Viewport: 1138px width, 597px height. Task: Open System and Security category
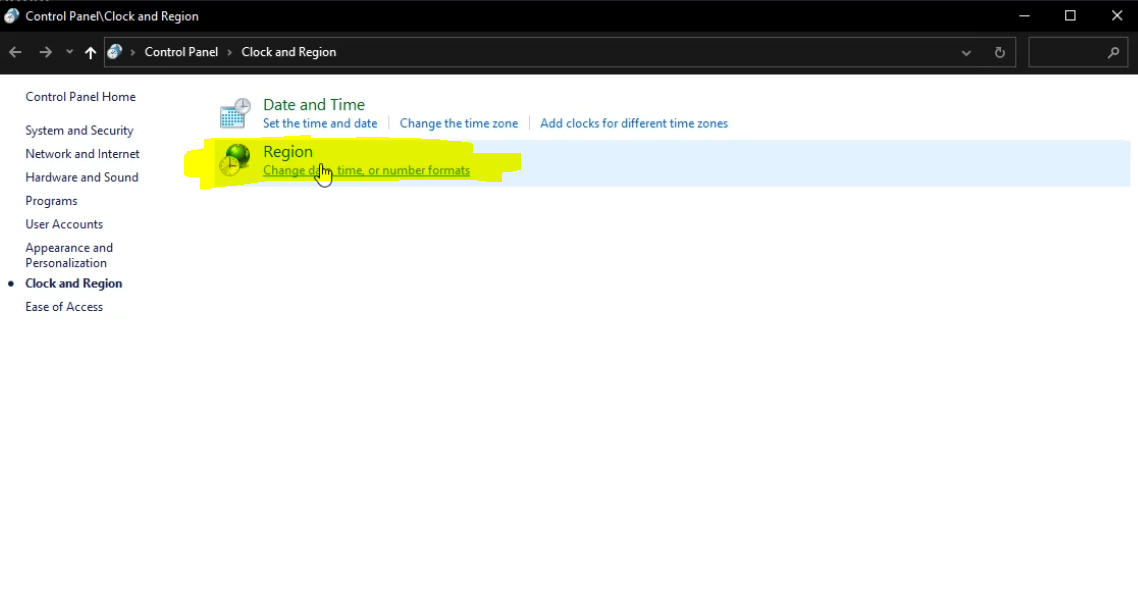point(79,130)
